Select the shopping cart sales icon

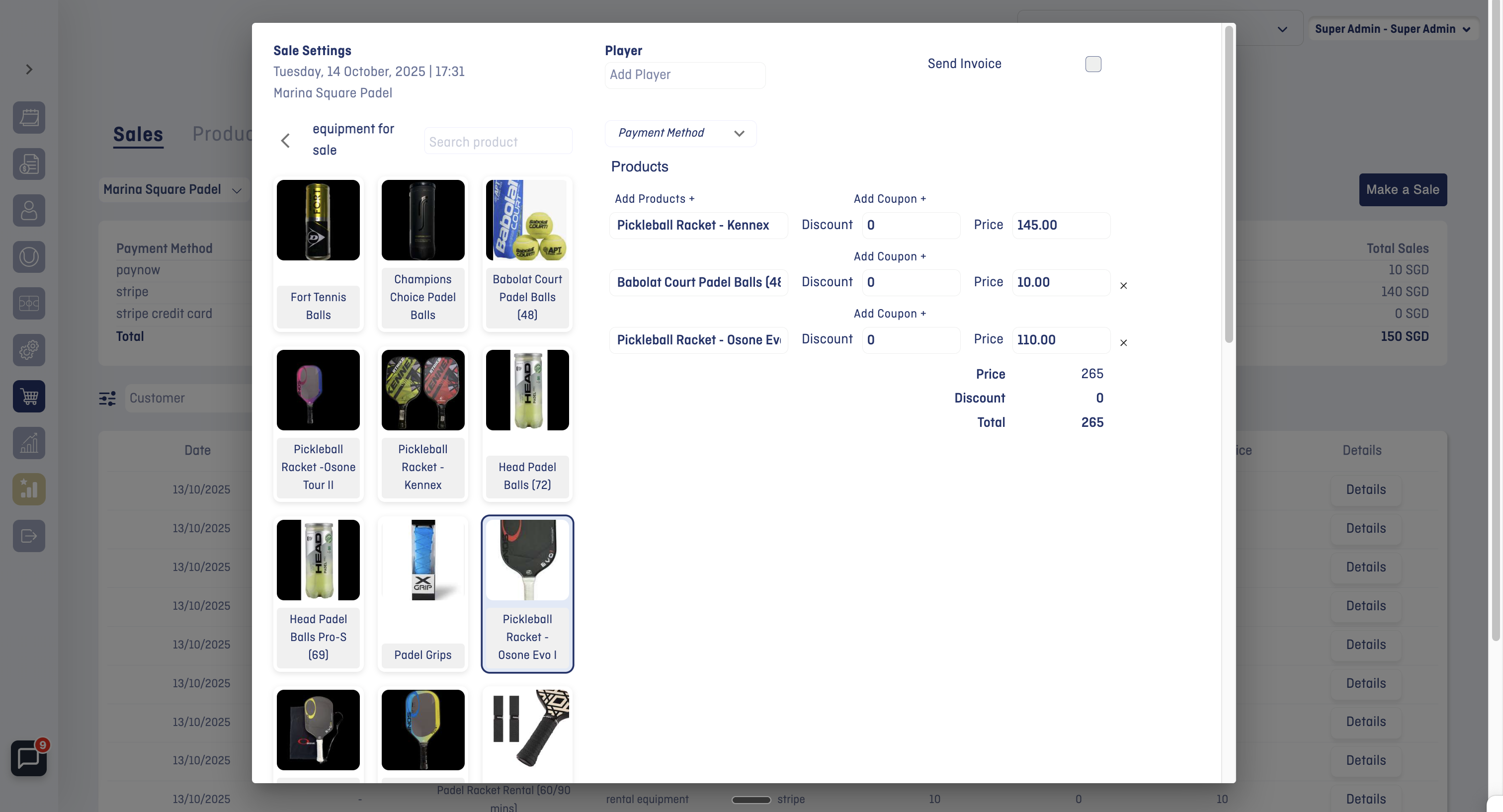(x=29, y=396)
